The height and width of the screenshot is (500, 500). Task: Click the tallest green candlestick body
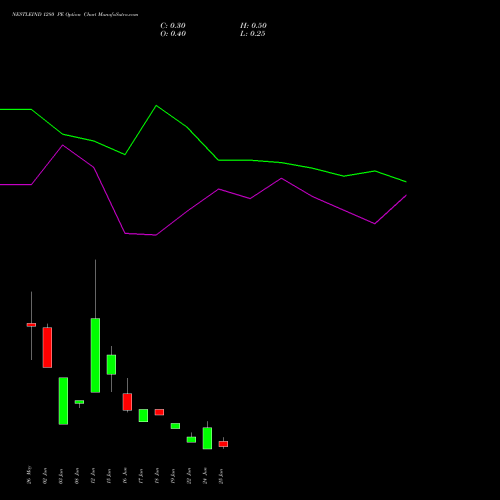(95, 355)
